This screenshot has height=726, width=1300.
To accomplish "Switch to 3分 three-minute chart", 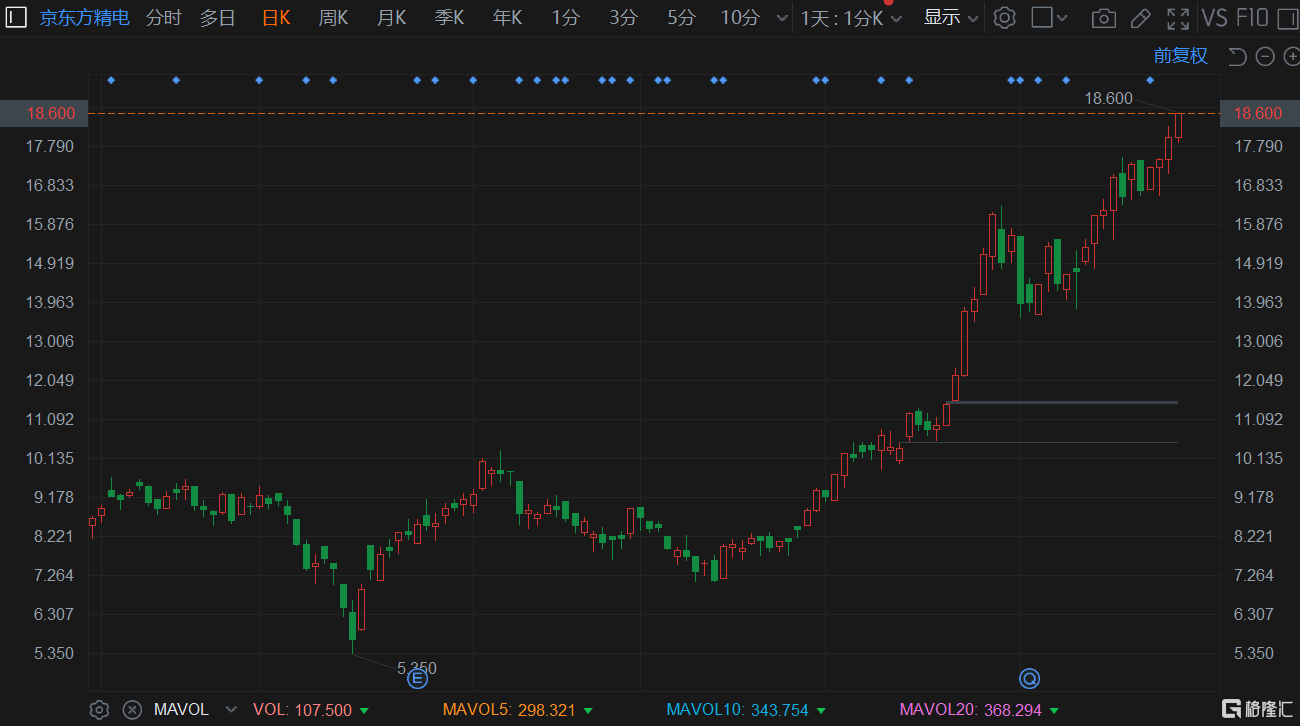I will coord(623,18).
